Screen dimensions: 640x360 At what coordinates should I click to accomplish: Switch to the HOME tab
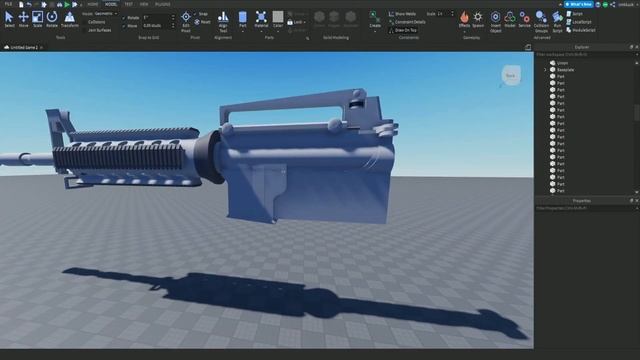click(93, 4)
